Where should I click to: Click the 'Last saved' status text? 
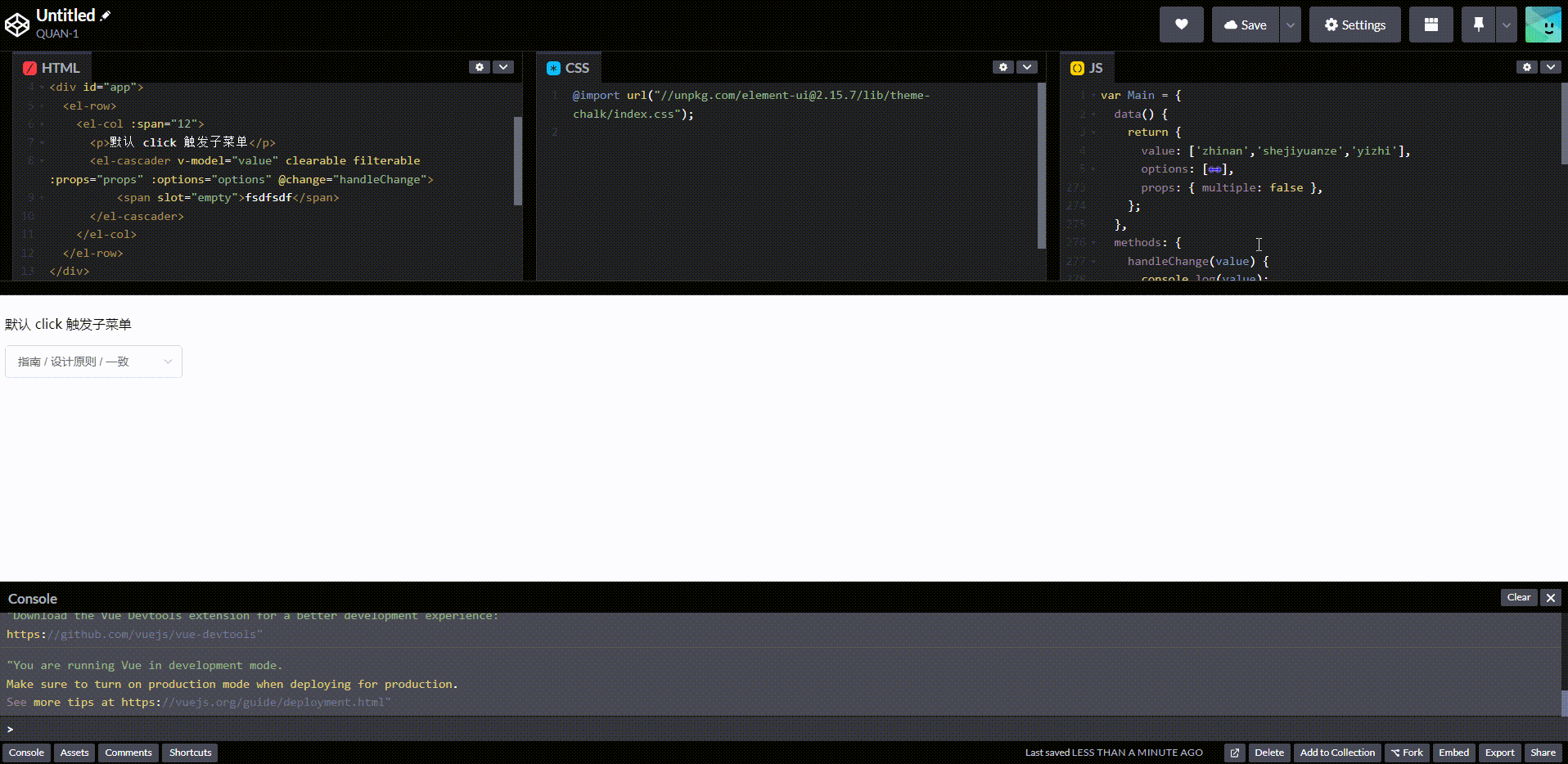[1114, 753]
